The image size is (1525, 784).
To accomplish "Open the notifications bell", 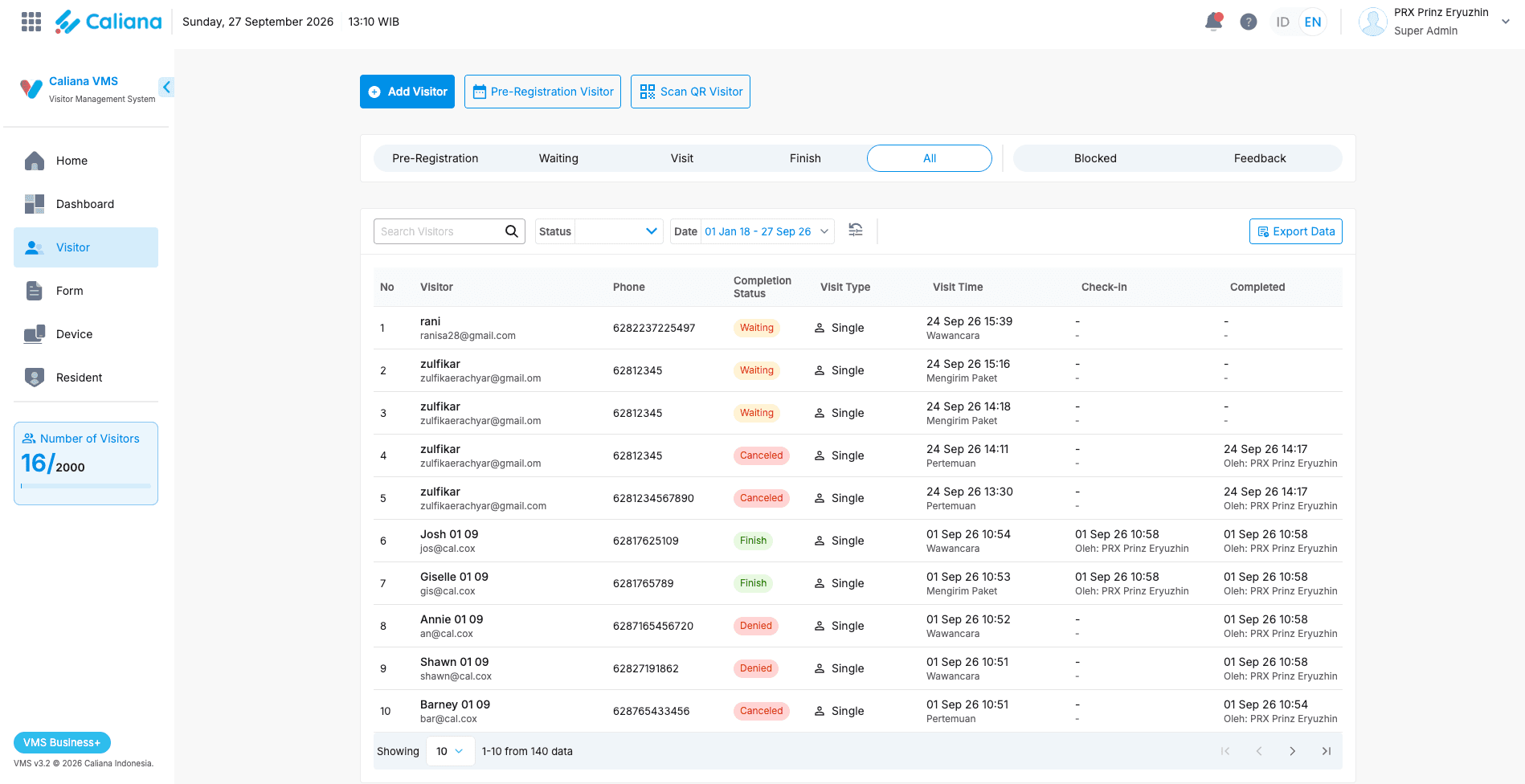I will [x=1214, y=22].
